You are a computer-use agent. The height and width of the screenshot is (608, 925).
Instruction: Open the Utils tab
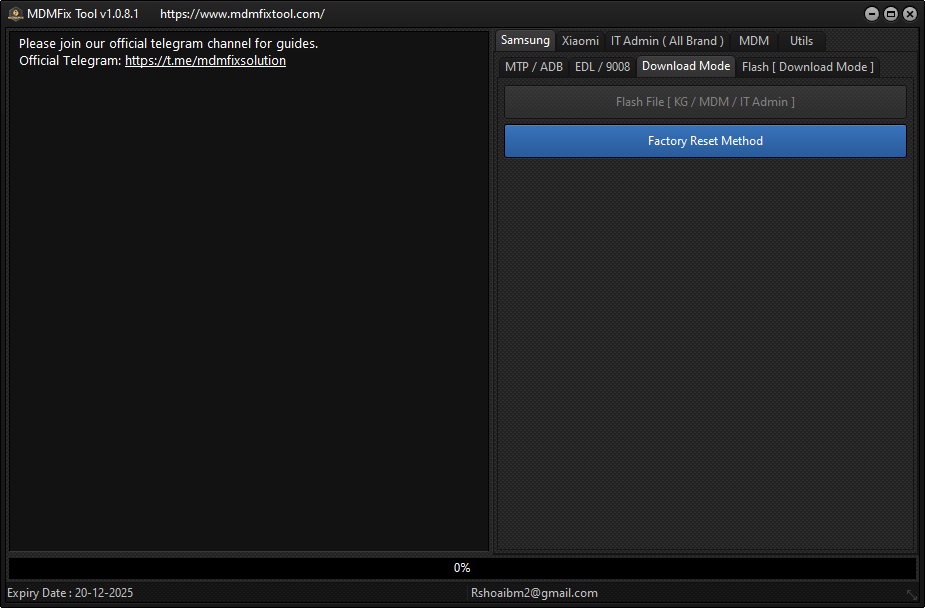[801, 40]
